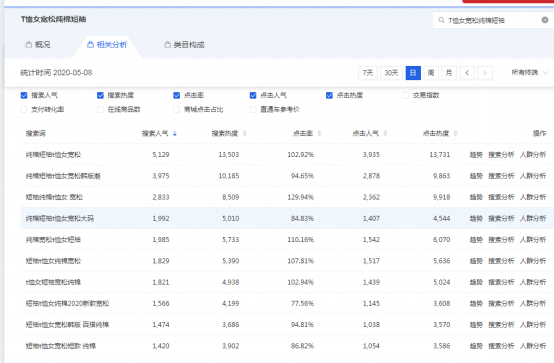Select the 日 granularity button

[x=413, y=73]
